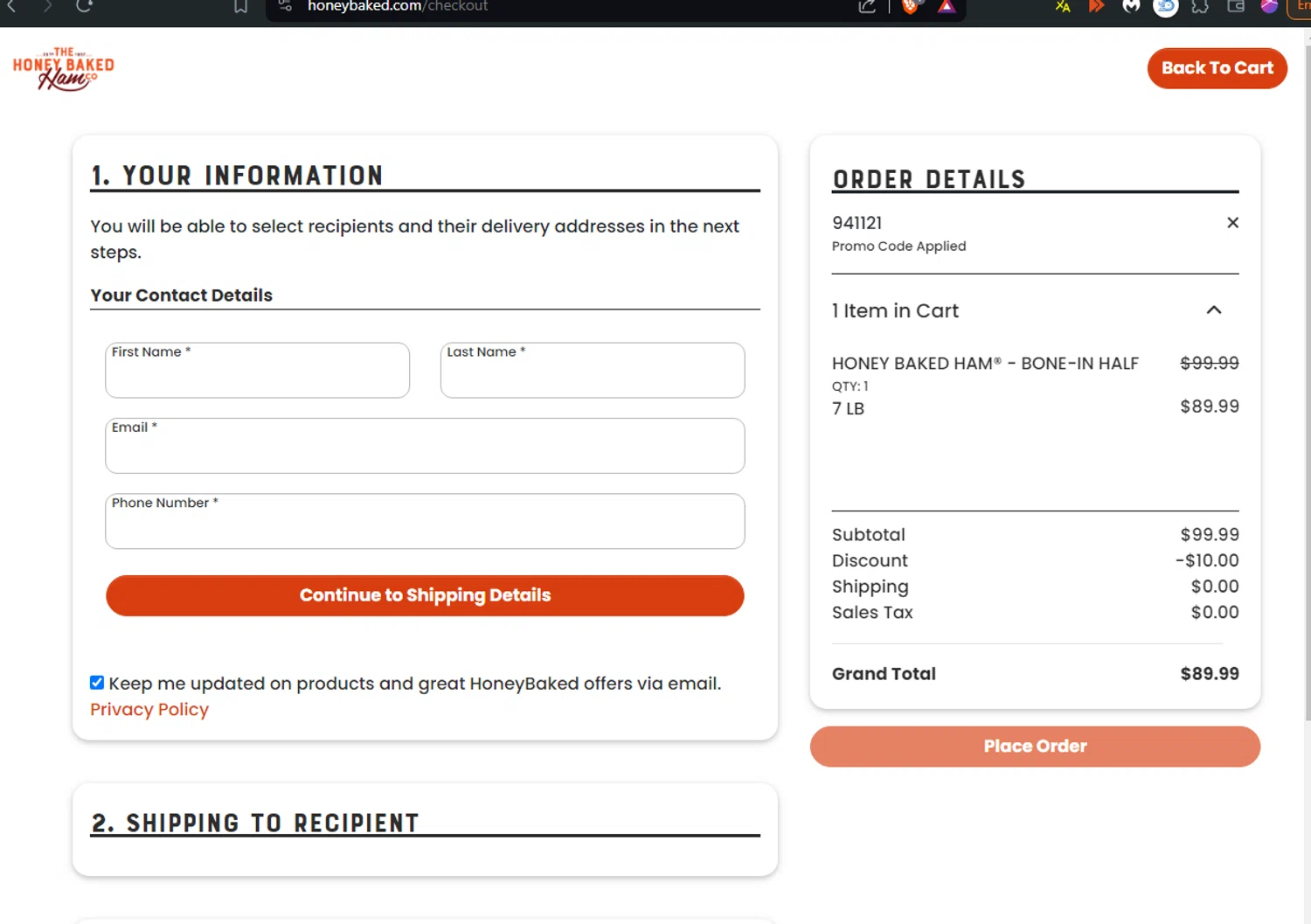The image size is (1311, 924).
Task: Click the Phone Number field
Action: 425,522
